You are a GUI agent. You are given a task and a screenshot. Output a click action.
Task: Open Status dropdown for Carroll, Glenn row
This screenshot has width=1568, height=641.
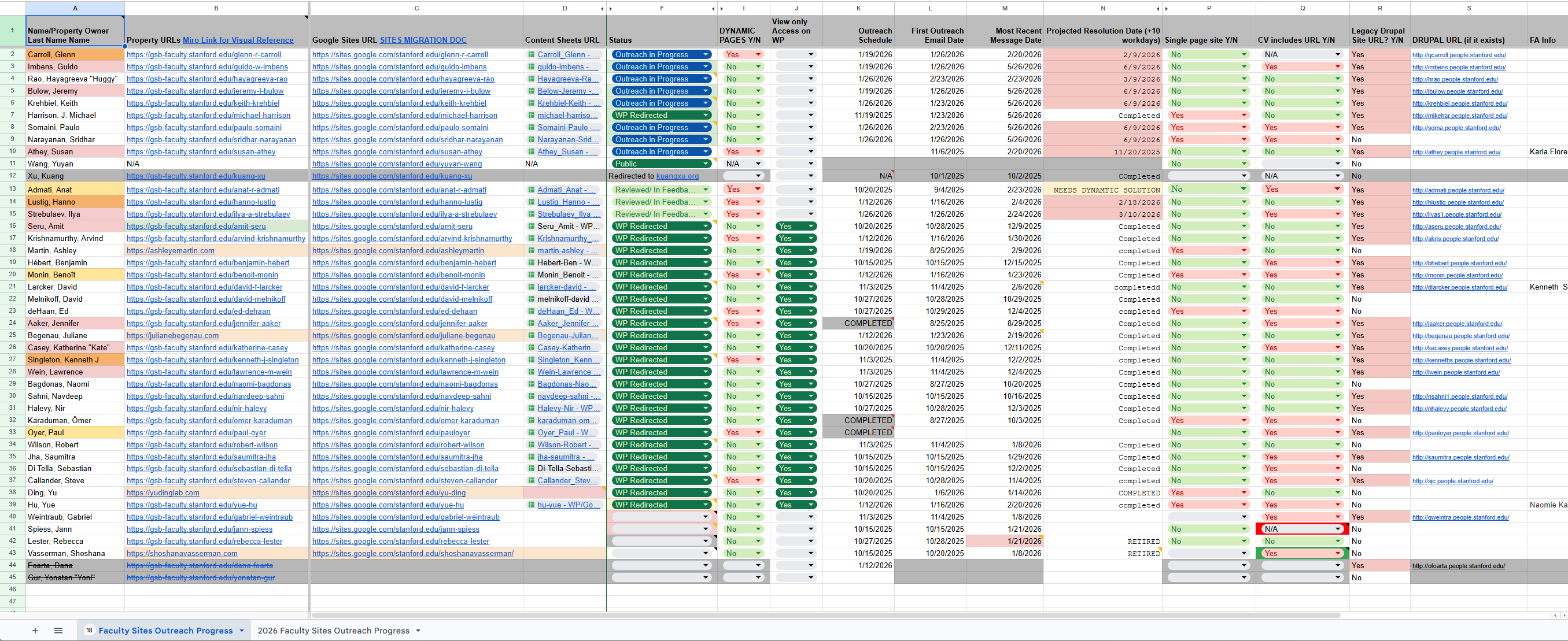[706, 55]
